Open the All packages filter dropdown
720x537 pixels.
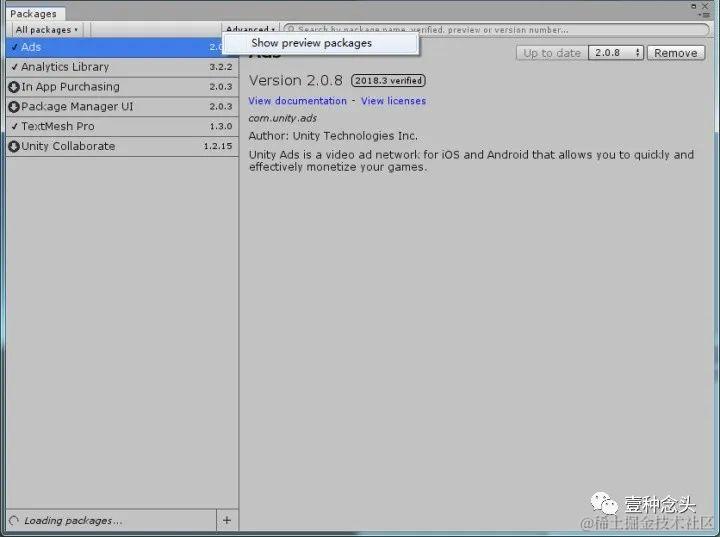point(46,30)
